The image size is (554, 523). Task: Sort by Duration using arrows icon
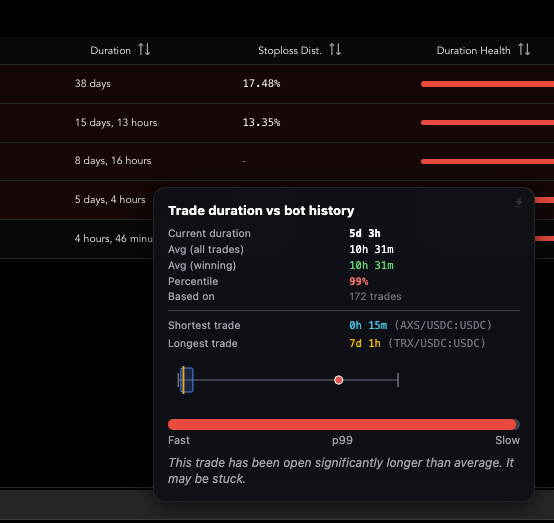[x=144, y=49]
